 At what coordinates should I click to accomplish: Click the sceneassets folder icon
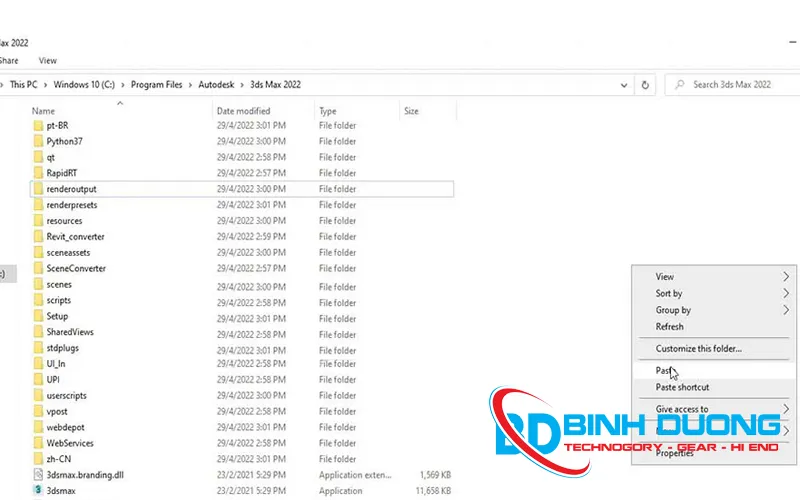[38, 252]
